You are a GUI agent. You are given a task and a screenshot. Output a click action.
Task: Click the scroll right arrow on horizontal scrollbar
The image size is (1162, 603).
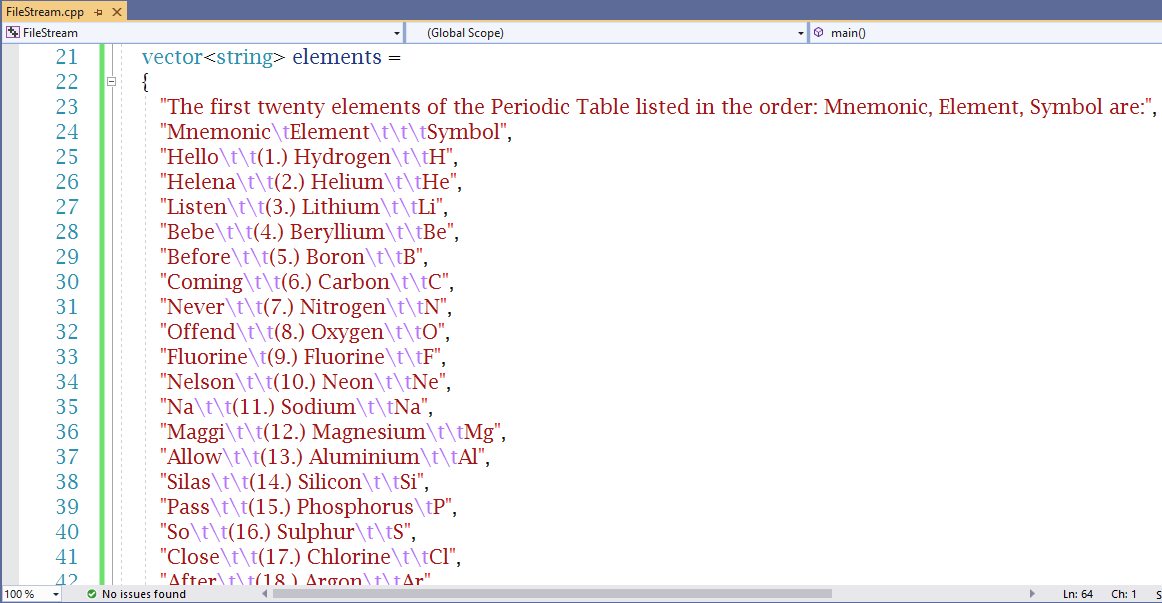tap(1031, 594)
